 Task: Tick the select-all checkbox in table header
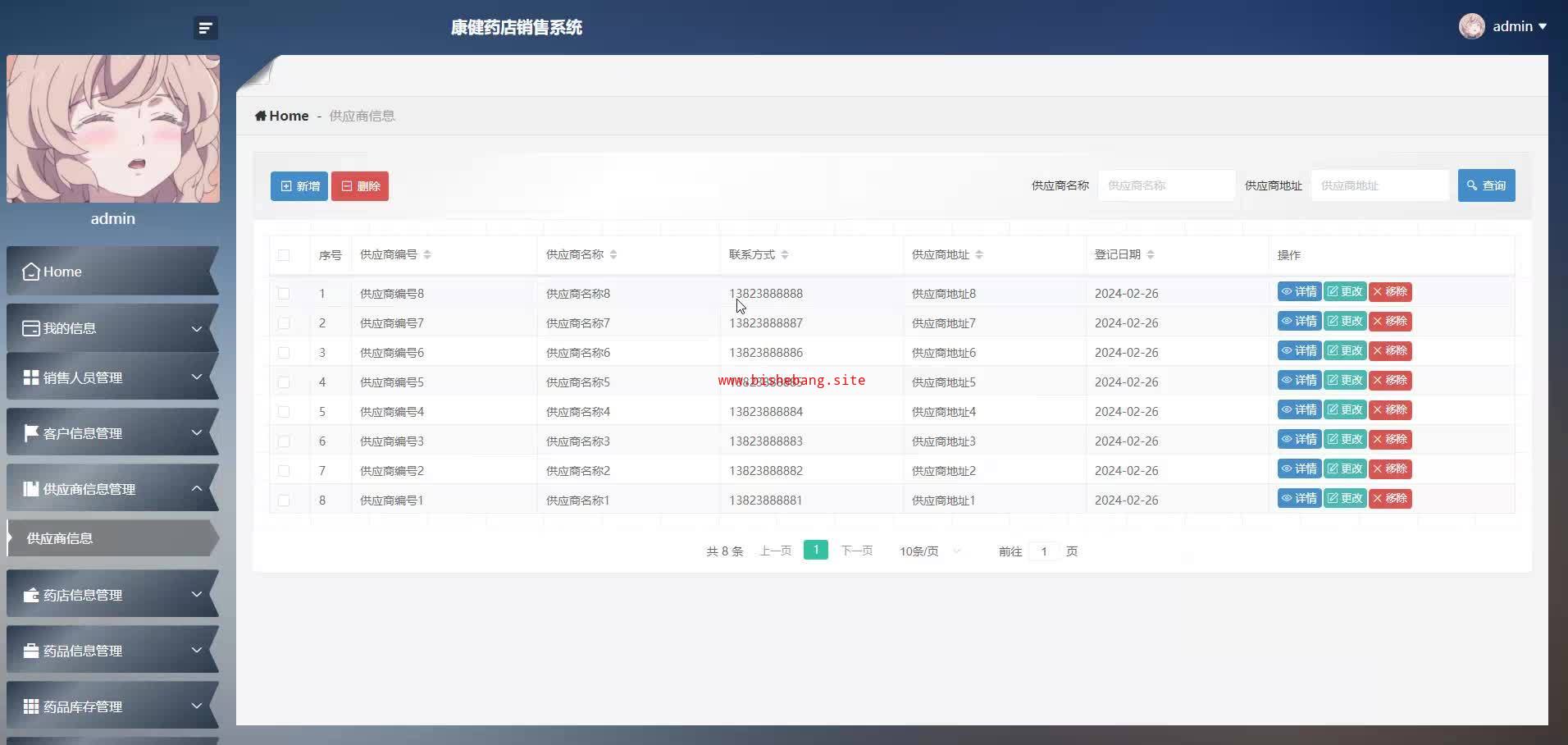click(284, 255)
